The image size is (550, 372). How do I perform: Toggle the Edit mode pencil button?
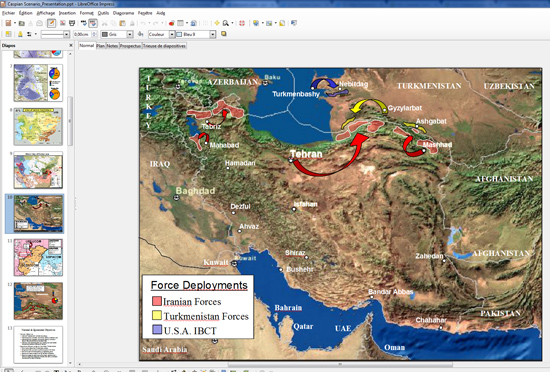coord(51,23)
